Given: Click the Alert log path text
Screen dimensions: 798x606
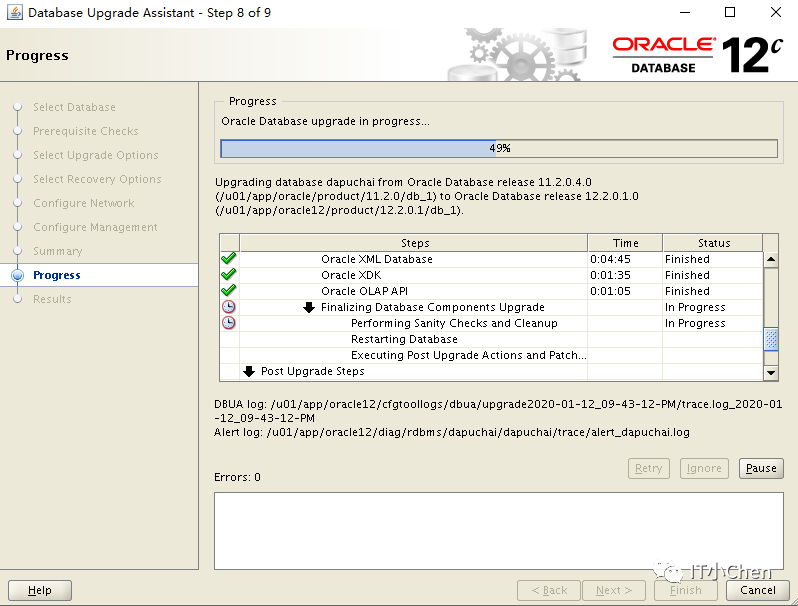Looking at the screenshot, I should [452, 432].
